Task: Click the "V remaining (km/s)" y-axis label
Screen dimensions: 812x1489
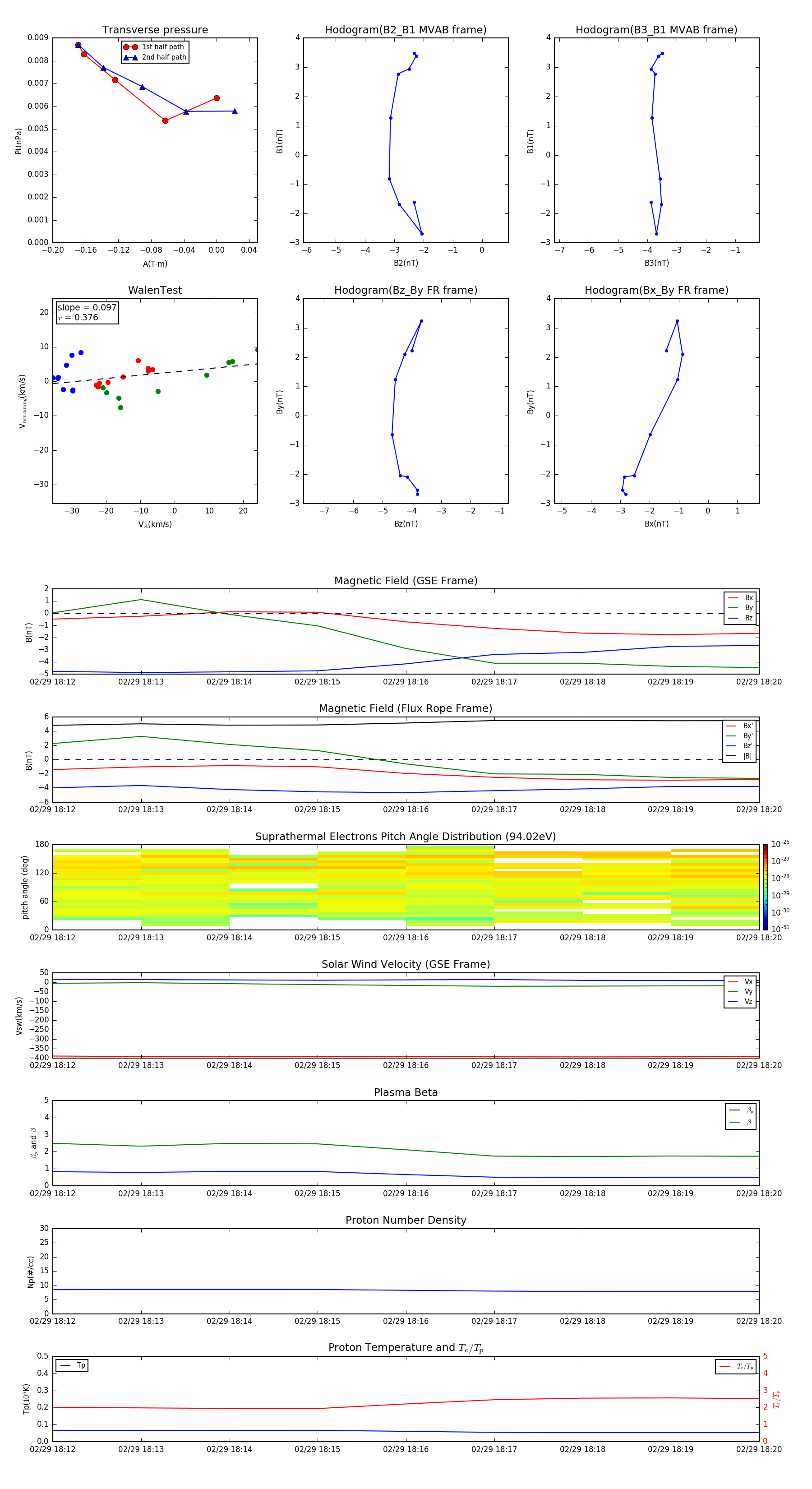Action: [22, 401]
